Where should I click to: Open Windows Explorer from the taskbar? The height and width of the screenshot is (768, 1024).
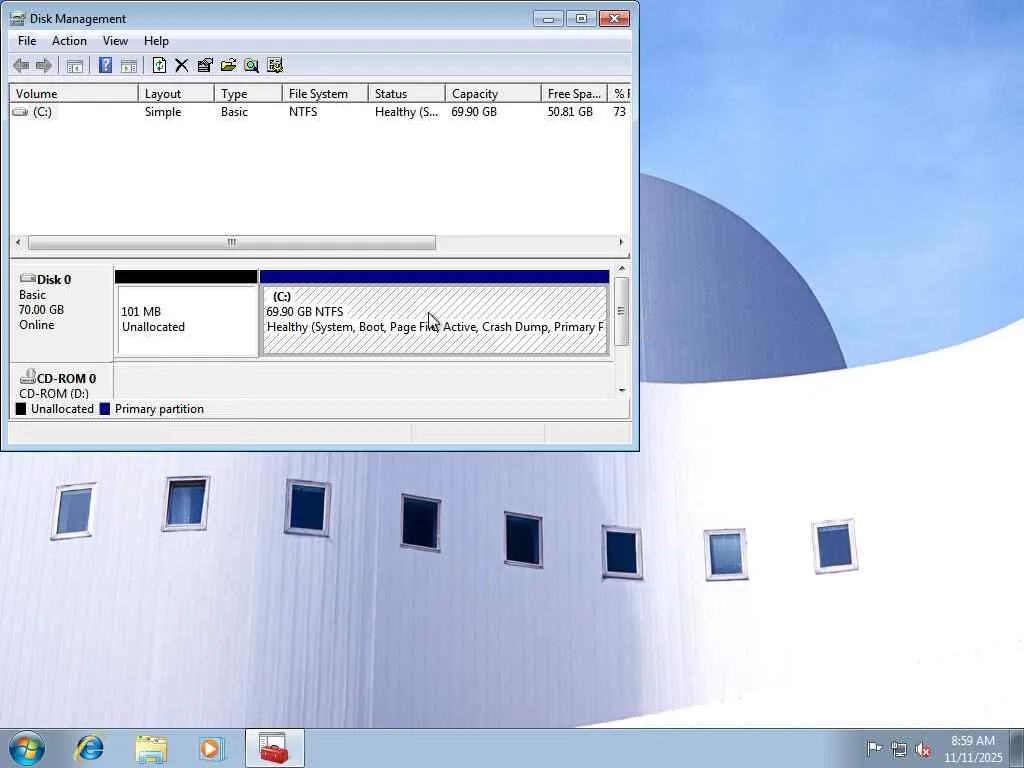coord(152,749)
